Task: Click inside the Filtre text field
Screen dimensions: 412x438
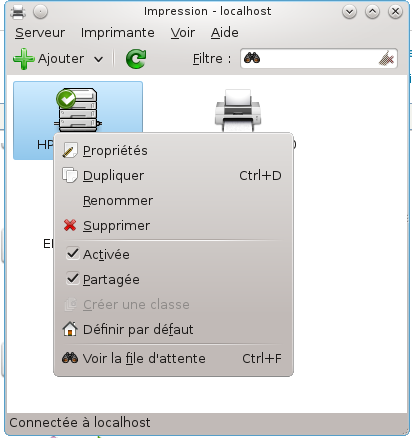Action: (x=318, y=58)
